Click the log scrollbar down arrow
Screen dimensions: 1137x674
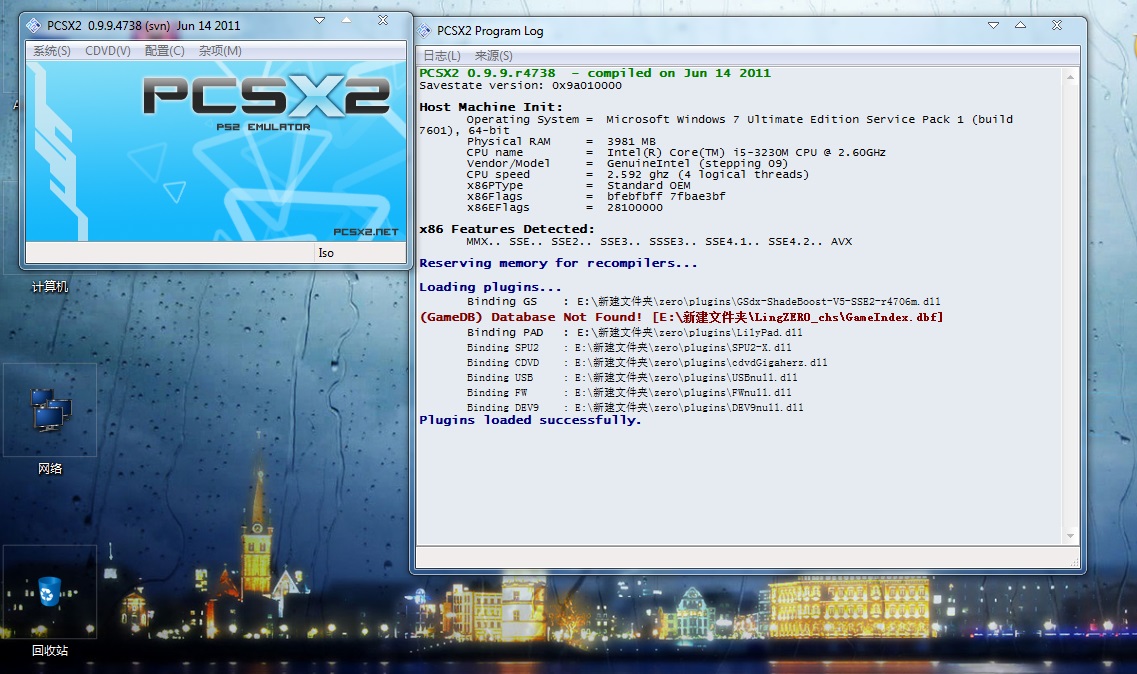[1070, 536]
